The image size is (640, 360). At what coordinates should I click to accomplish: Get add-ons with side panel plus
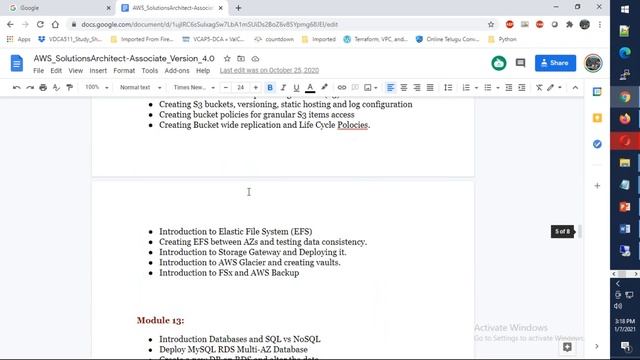click(x=597, y=186)
